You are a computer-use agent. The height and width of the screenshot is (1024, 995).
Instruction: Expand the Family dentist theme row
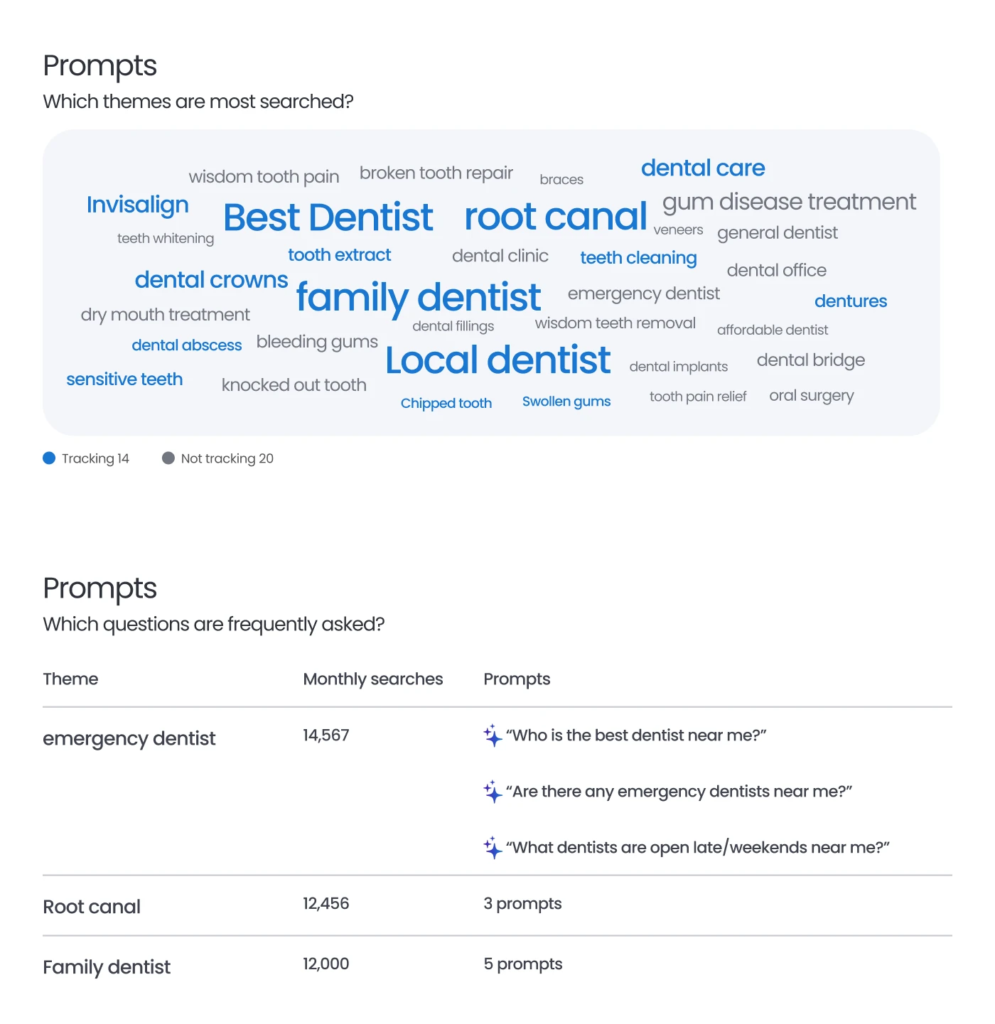click(x=107, y=967)
